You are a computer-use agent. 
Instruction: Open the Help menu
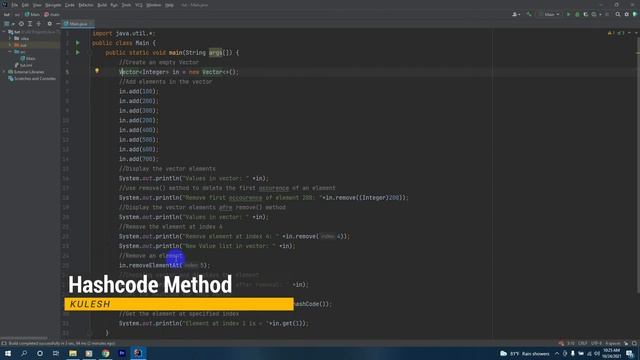[x=169, y=5]
